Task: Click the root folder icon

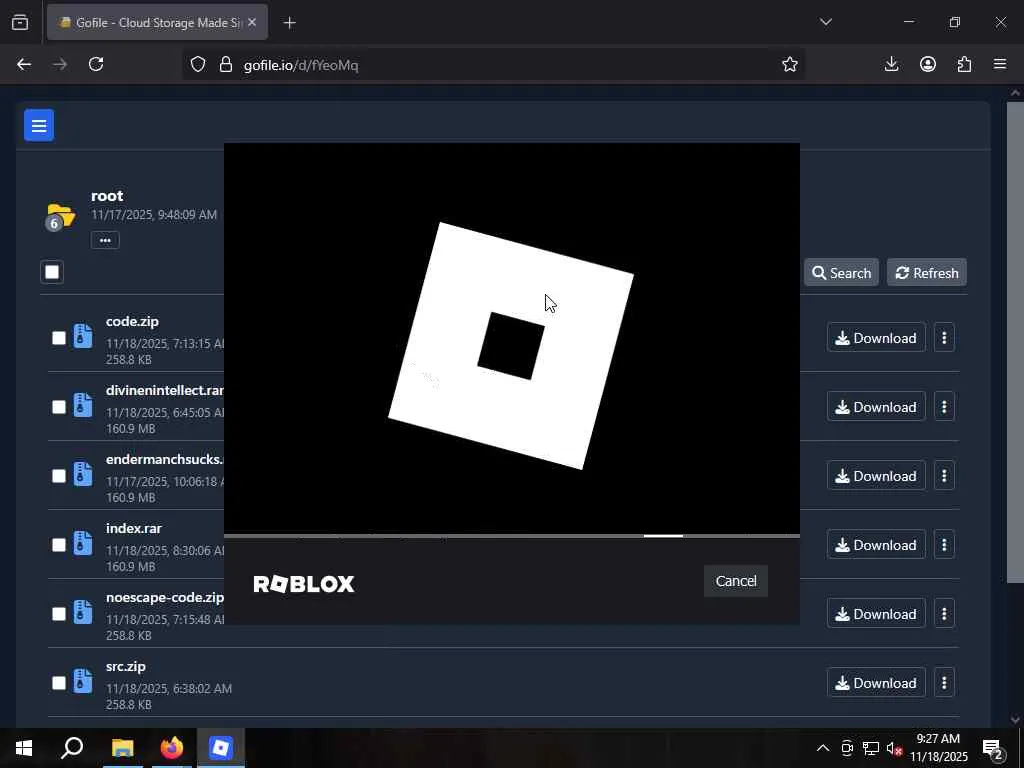Action: pos(61,216)
